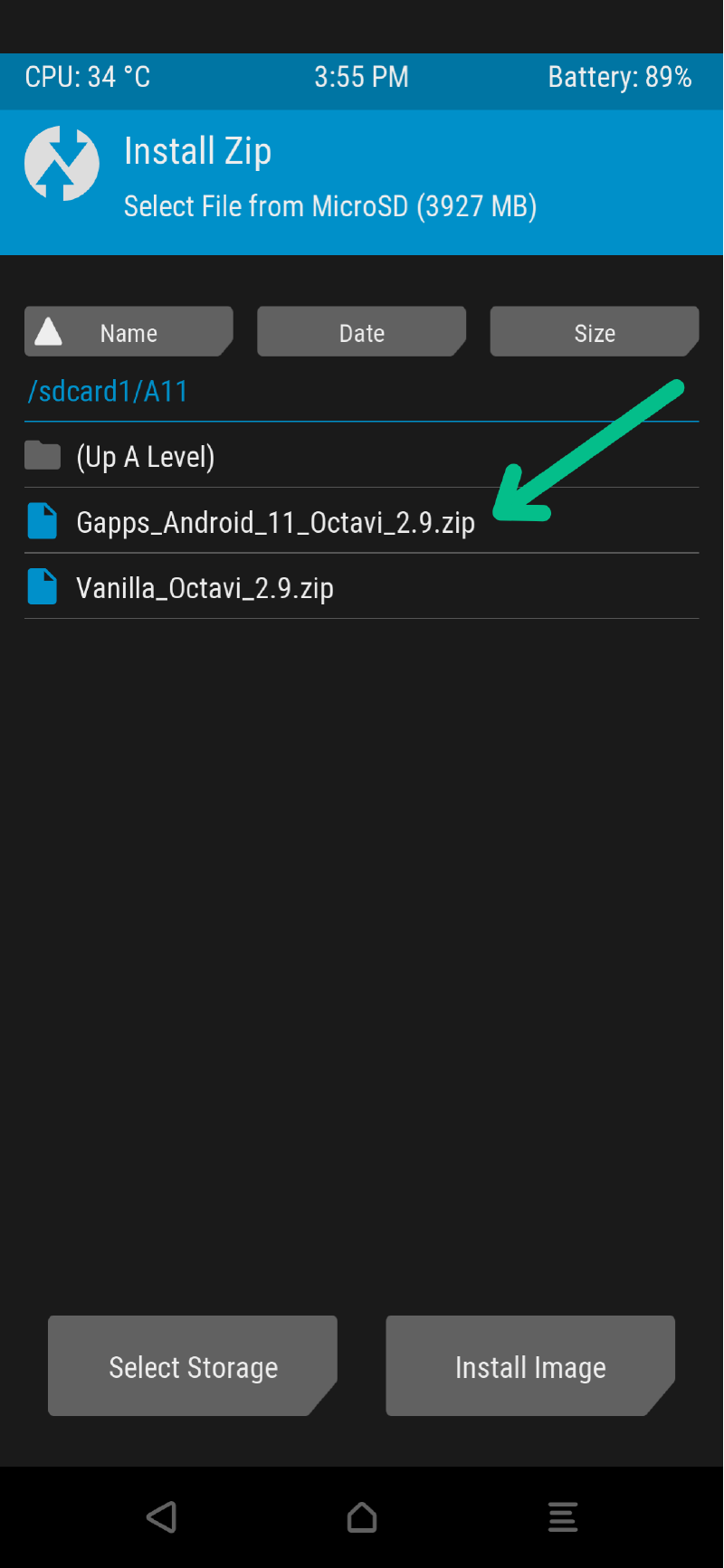Tap the Install Zip header title

(197, 151)
